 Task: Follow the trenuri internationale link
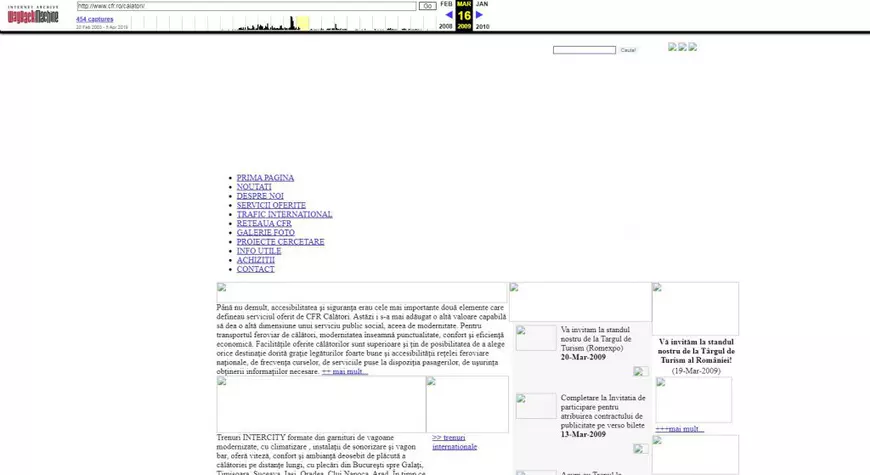[454, 442]
